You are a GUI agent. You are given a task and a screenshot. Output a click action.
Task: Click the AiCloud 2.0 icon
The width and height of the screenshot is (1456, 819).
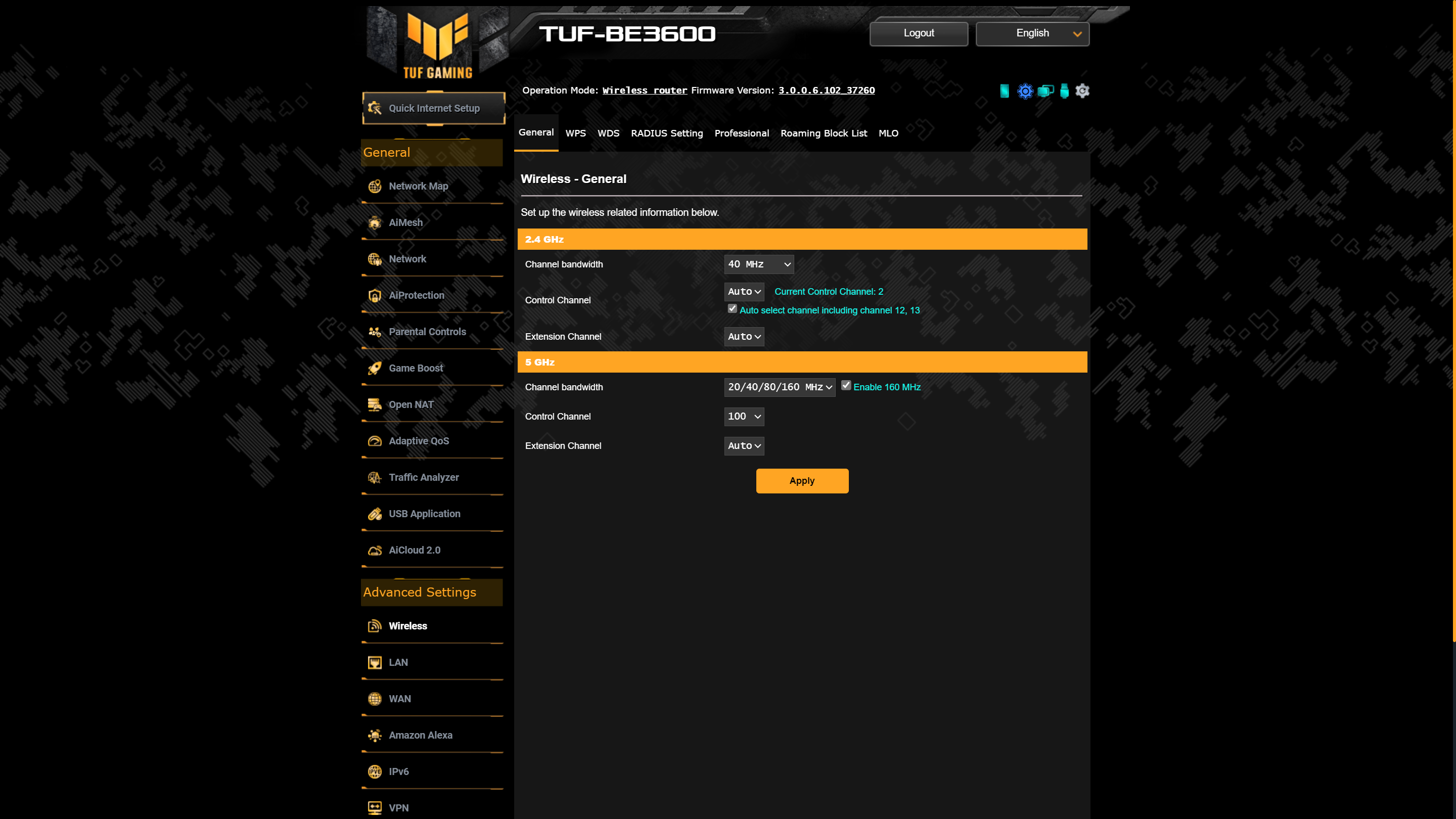[375, 550]
